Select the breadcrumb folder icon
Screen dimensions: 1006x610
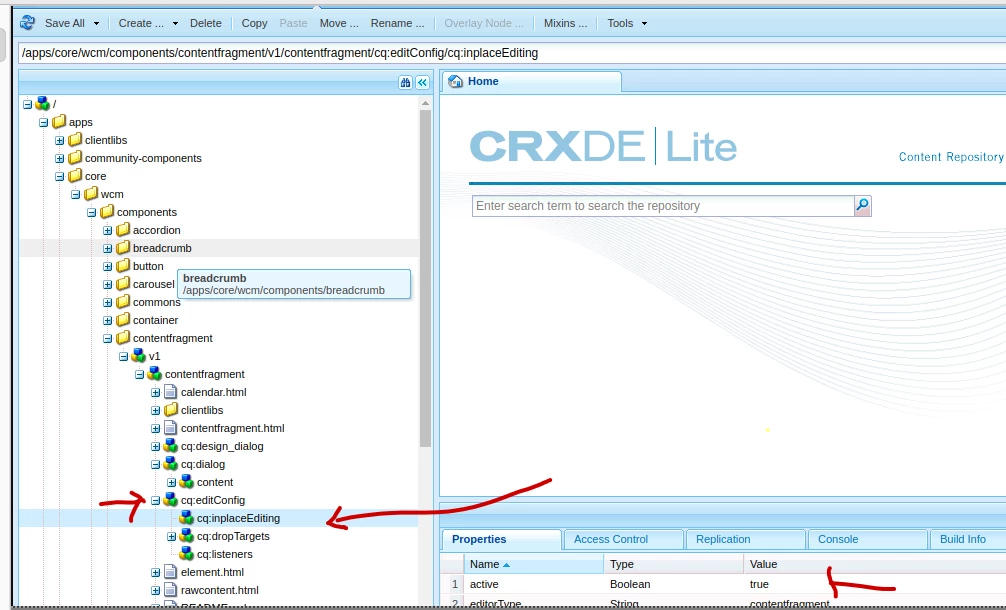(x=123, y=248)
